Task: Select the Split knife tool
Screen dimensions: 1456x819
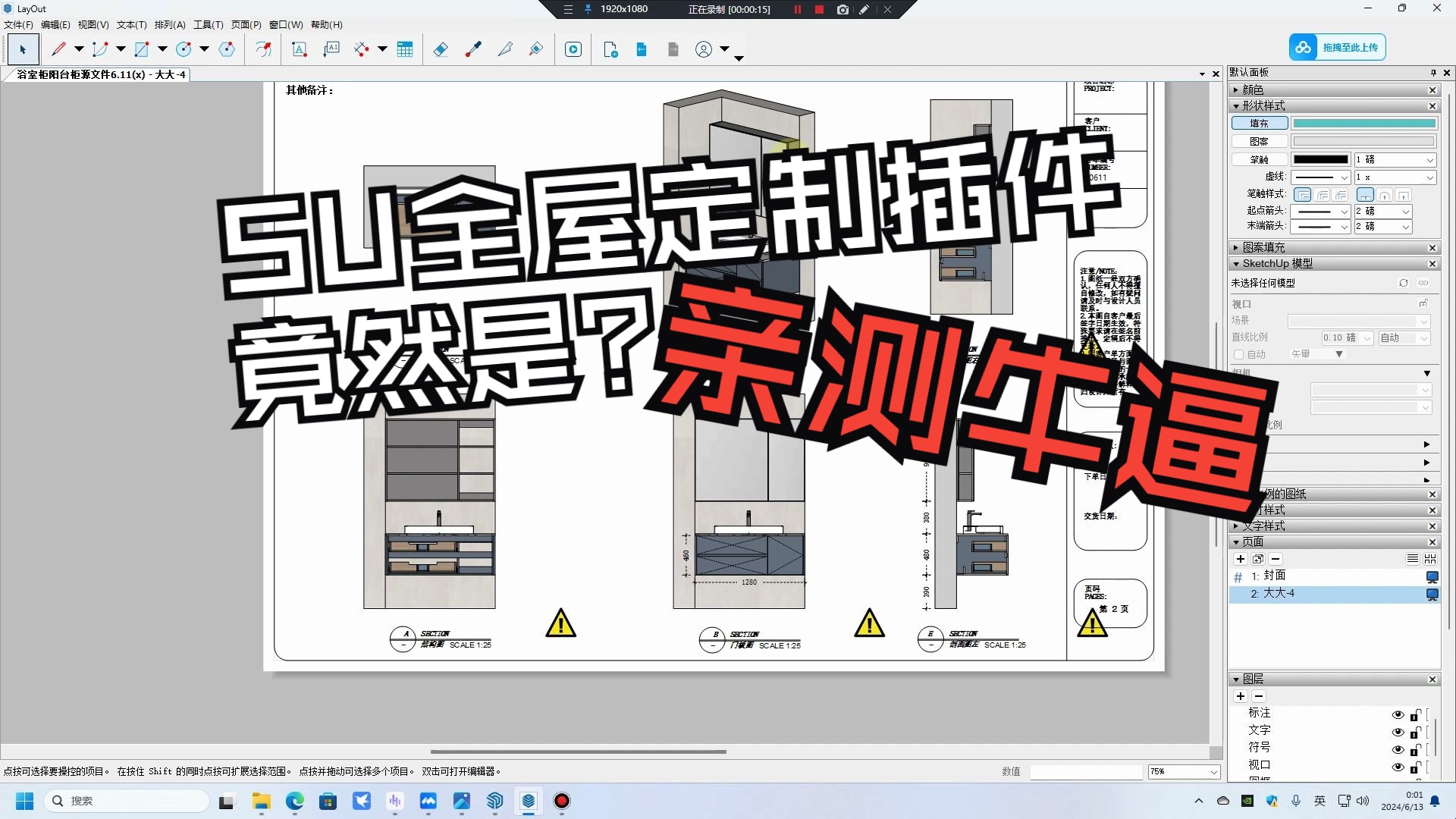Action: (505, 49)
